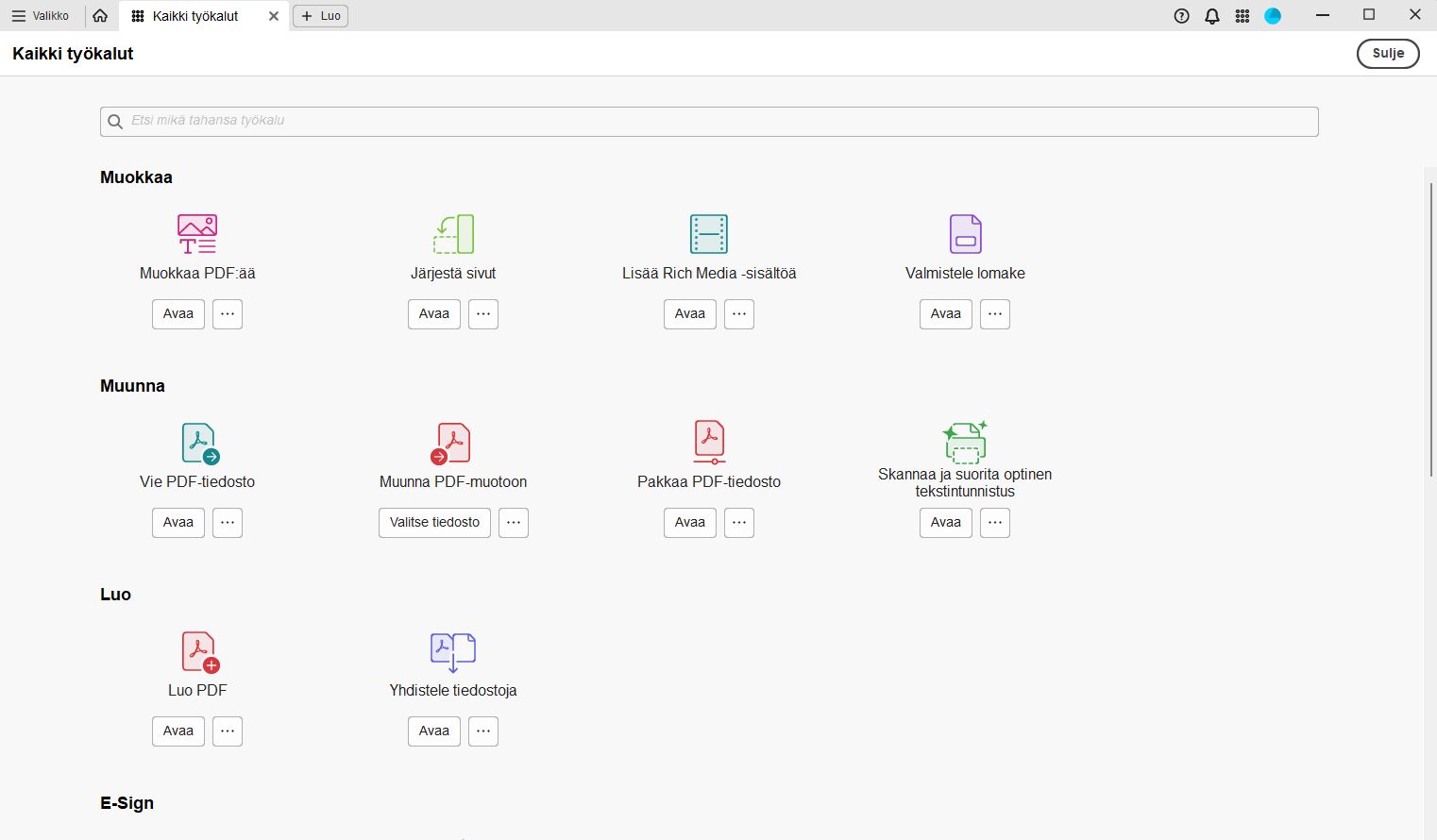Viewport: 1437px width, 840px height.
Task: Click the Luo PDF label
Action: point(197,691)
